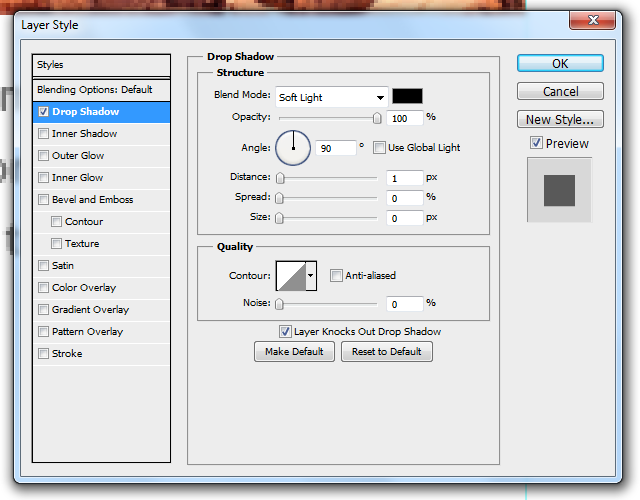The width and height of the screenshot is (640, 500).
Task: Select the Inner Glow style label
Action: [x=78, y=178]
